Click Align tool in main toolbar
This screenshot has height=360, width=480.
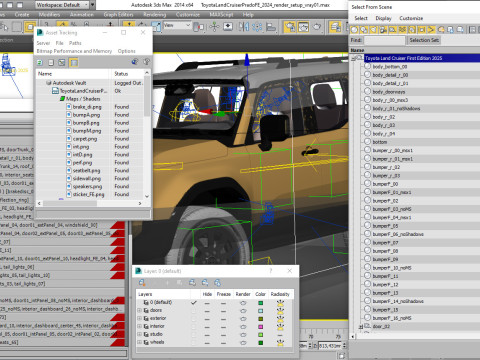271,27
